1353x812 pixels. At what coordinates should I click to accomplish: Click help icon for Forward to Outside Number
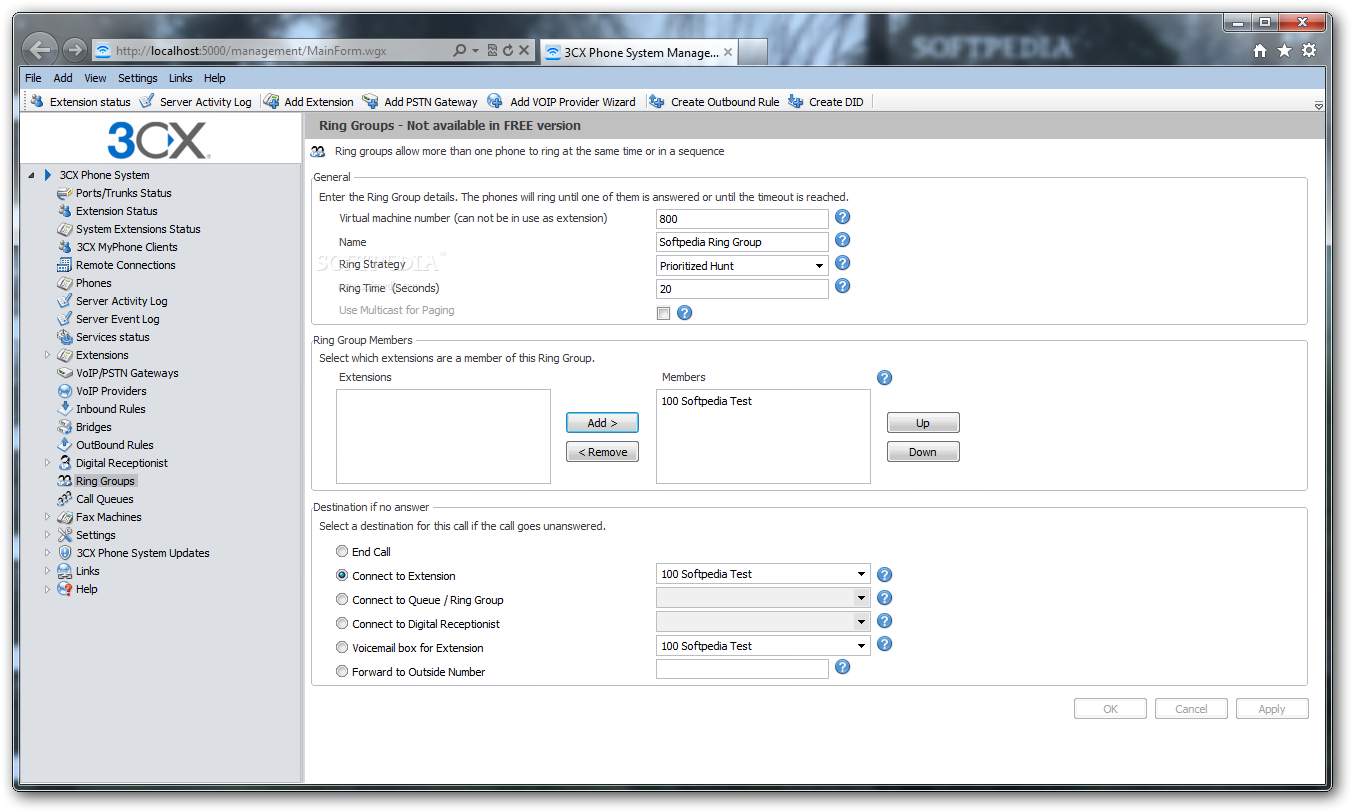click(x=842, y=667)
